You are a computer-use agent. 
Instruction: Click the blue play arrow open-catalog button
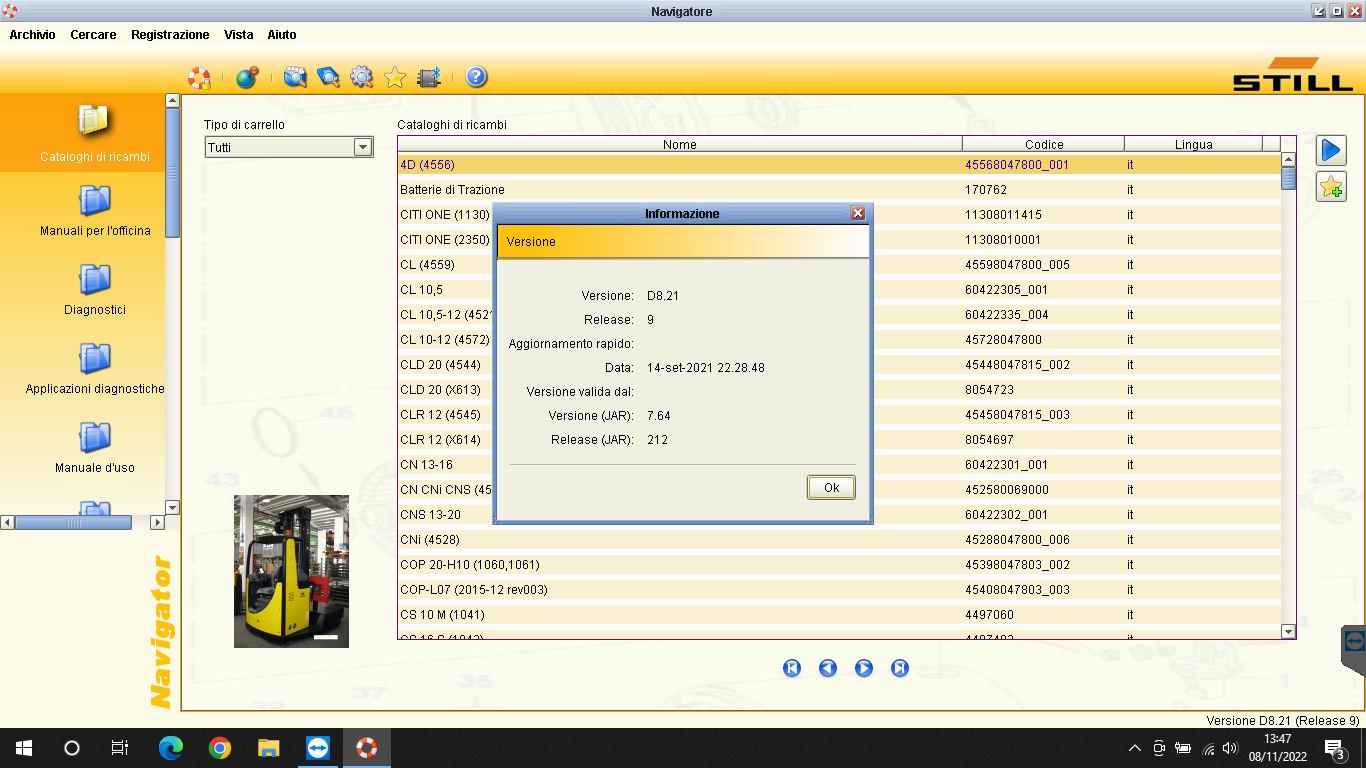click(x=1331, y=150)
